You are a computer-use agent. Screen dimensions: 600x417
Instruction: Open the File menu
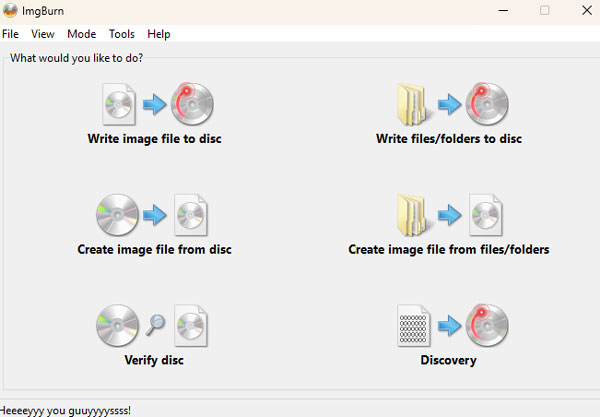pos(10,34)
